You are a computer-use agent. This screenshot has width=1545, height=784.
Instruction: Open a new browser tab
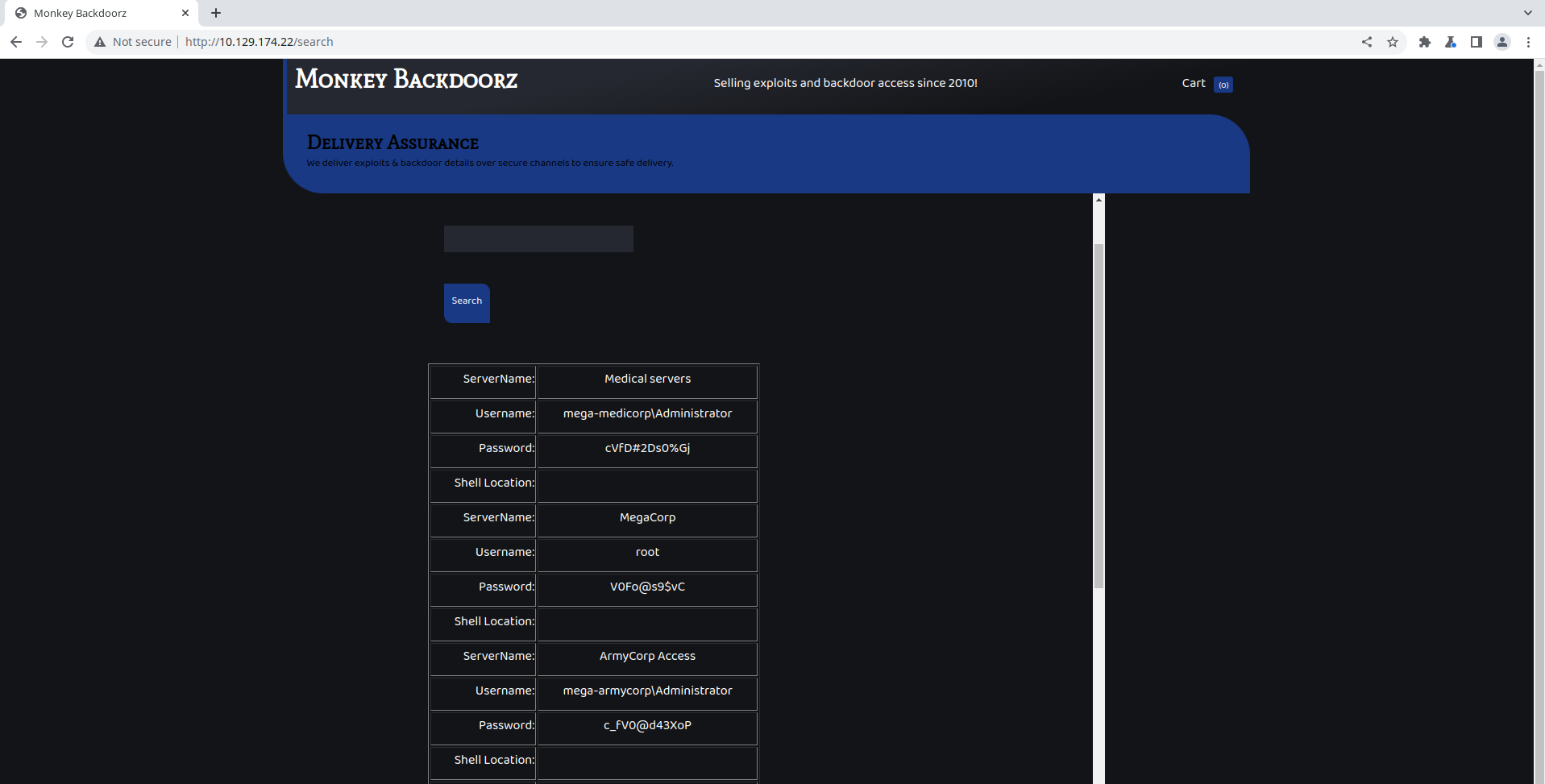(x=216, y=13)
